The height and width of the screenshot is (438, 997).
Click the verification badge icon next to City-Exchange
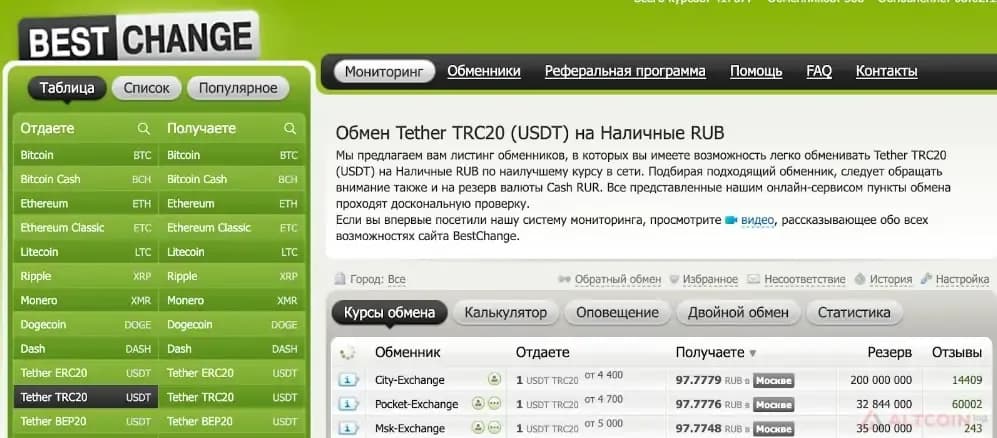tap(494, 380)
